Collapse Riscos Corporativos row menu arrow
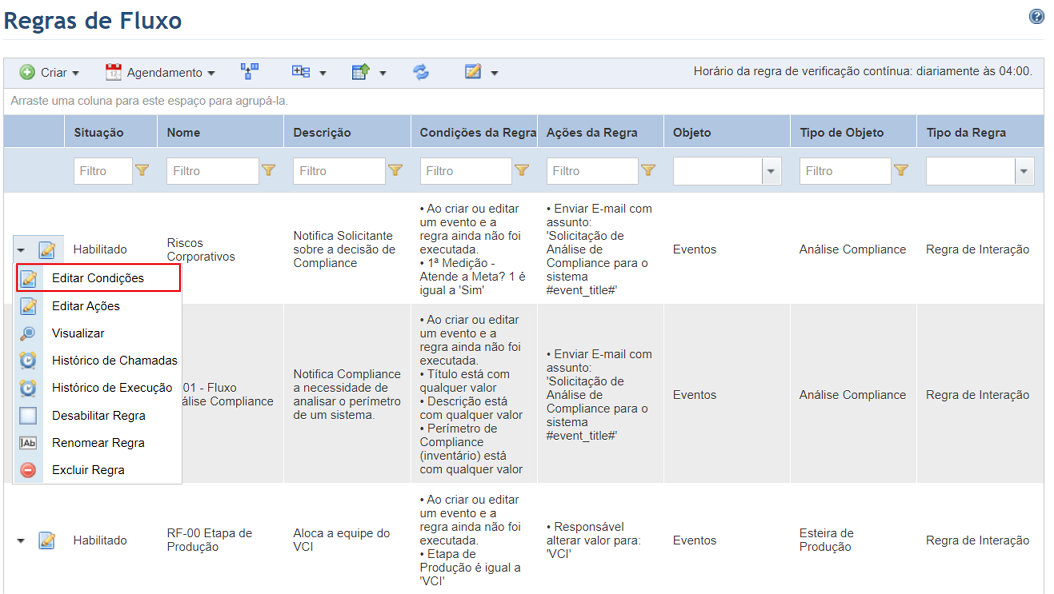 (x=21, y=250)
